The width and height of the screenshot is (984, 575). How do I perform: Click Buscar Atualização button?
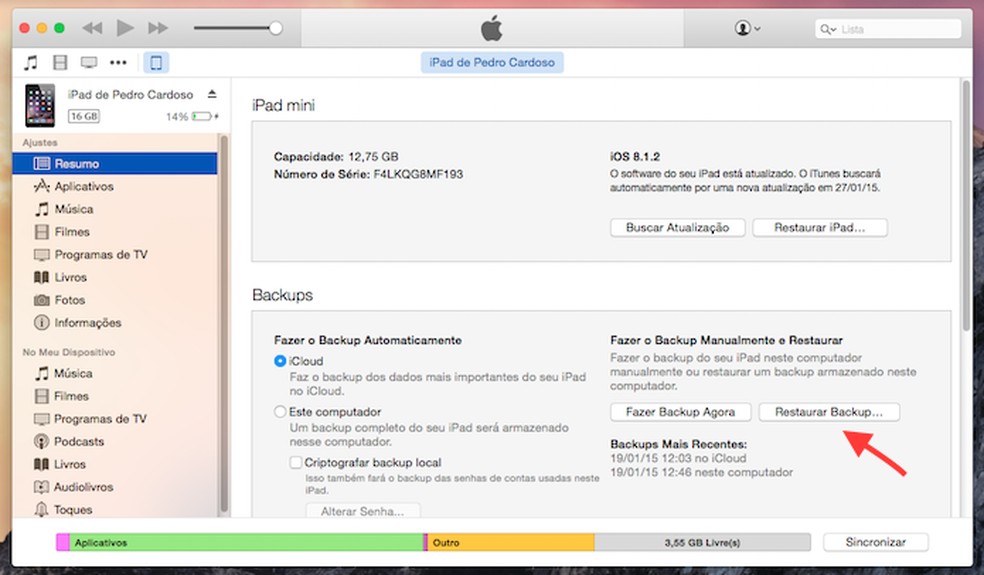tap(677, 227)
